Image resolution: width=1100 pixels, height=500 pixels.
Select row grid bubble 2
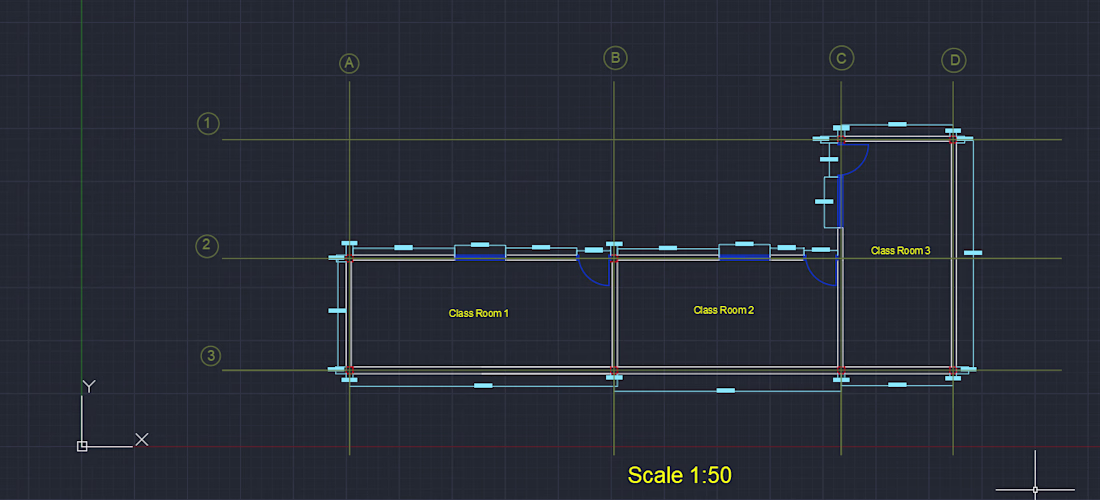click(206, 246)
